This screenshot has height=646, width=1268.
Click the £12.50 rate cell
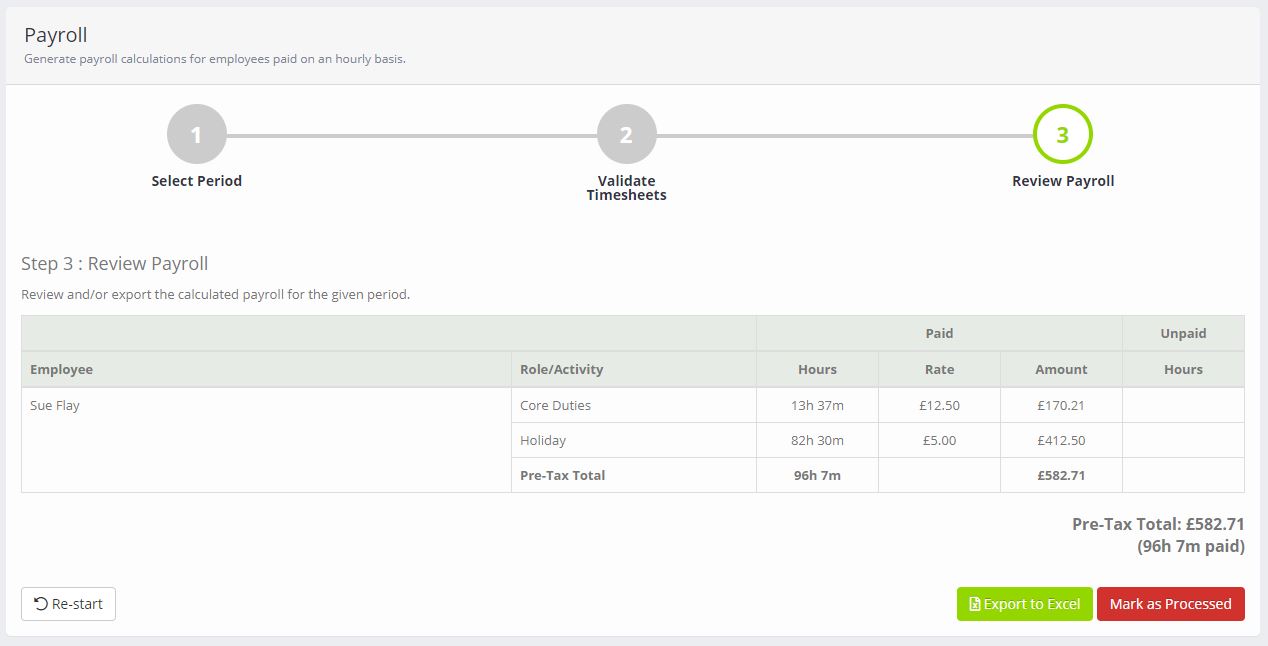[x=939, y=405]
